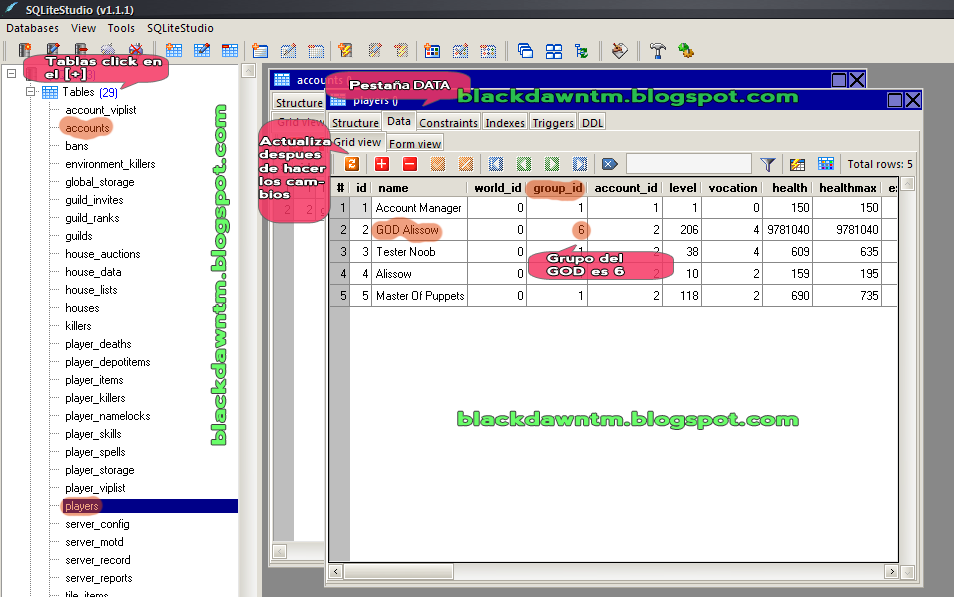
Task: Select the bans table in tree
Action: click(77, 146)
